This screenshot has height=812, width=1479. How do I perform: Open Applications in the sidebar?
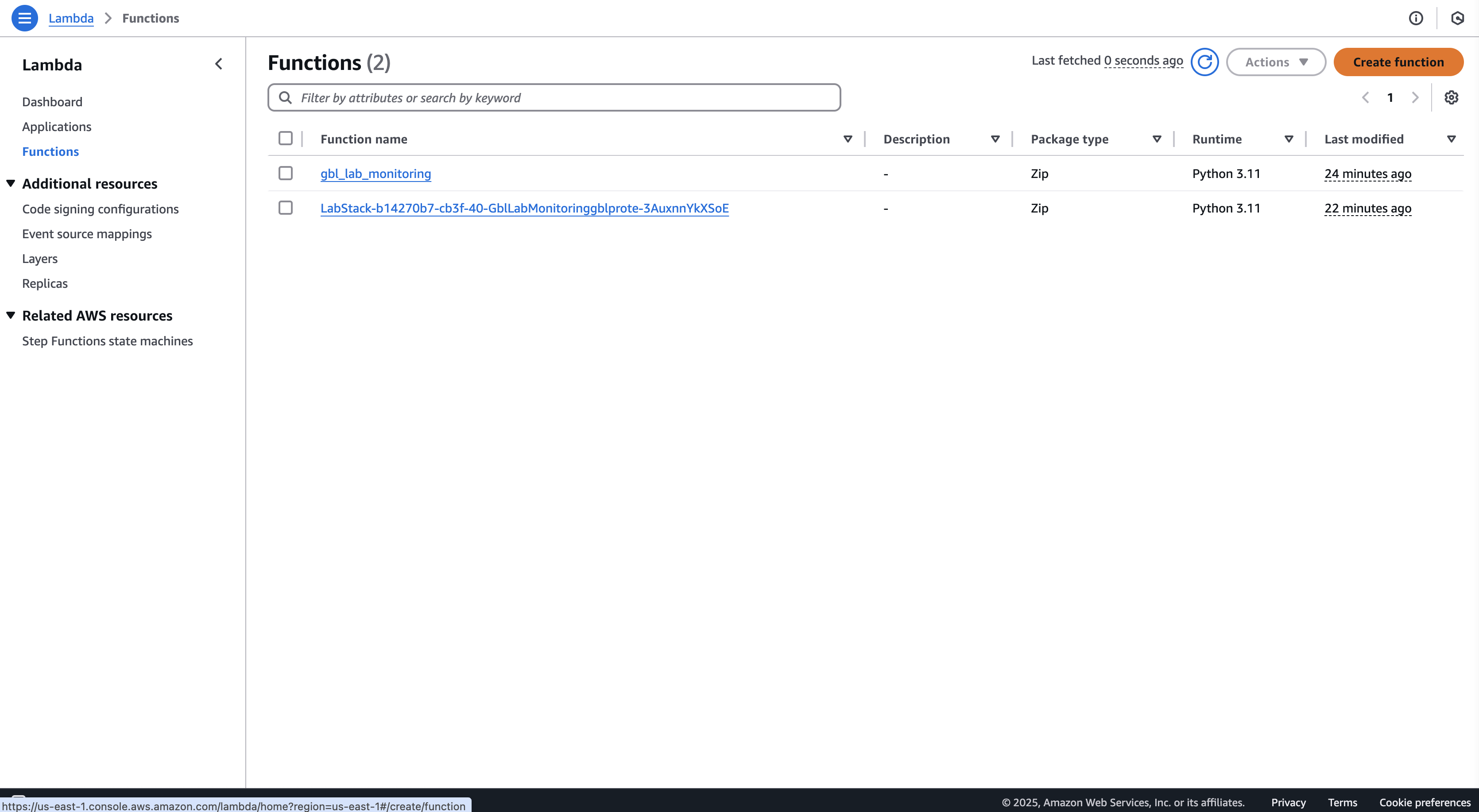57,126
